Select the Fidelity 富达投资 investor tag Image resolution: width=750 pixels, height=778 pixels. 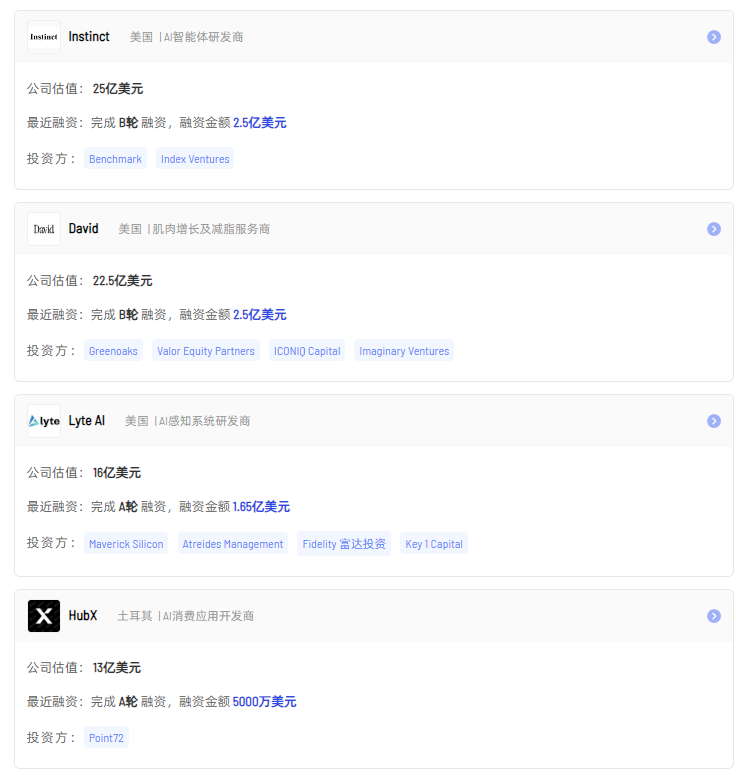pyautogui.click(x=344, y=544)
